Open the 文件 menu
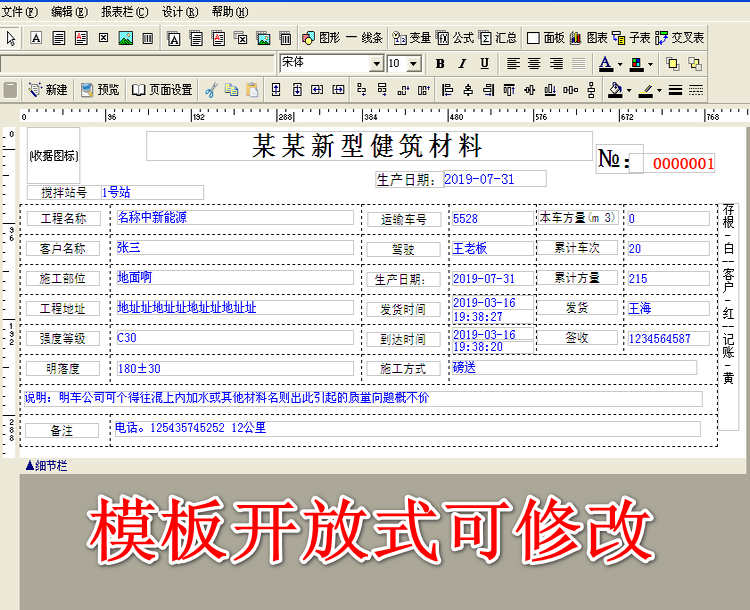Screen dimensions: 750x610 20,11
